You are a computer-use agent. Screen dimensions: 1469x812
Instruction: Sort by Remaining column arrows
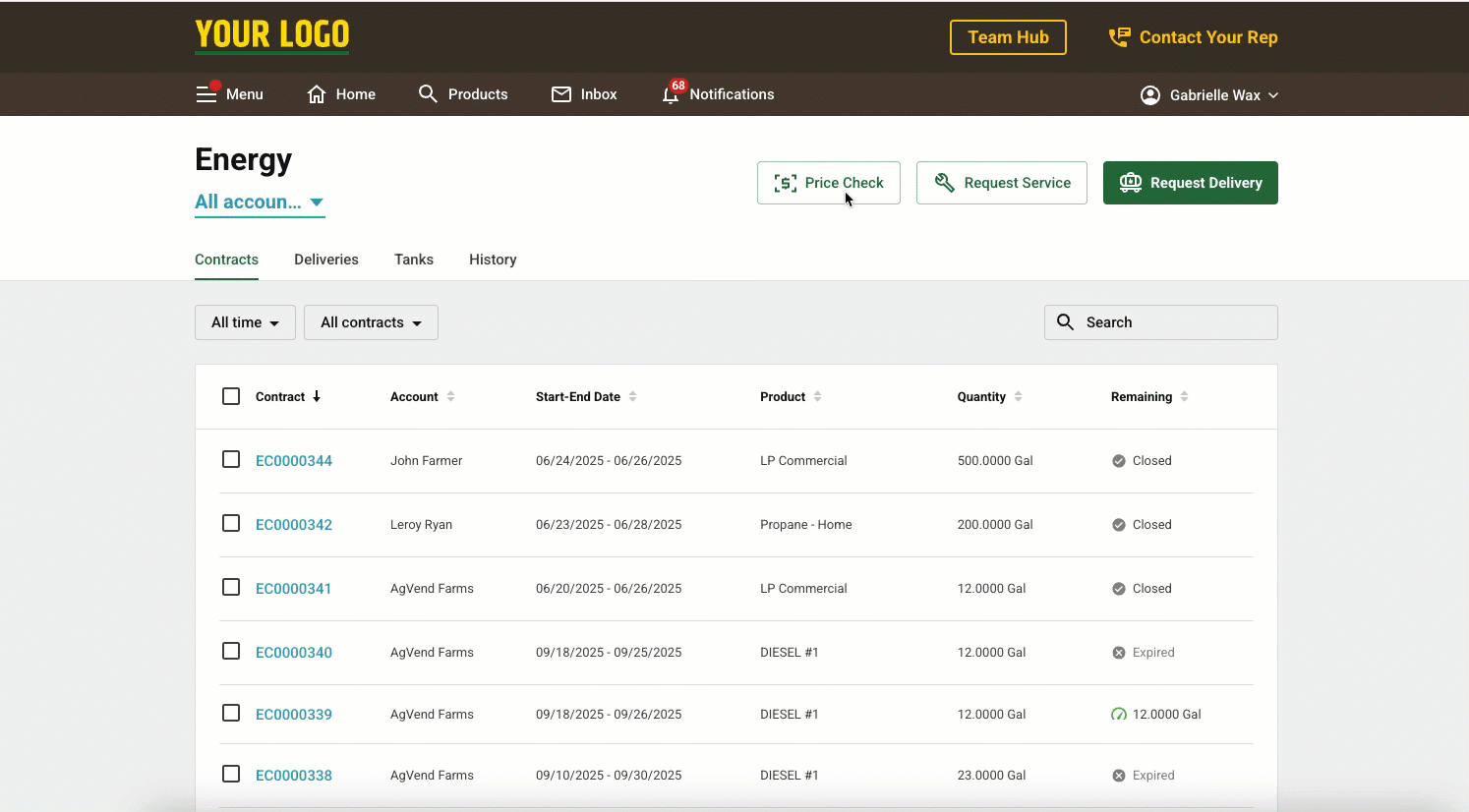[x=1184, y=396]
